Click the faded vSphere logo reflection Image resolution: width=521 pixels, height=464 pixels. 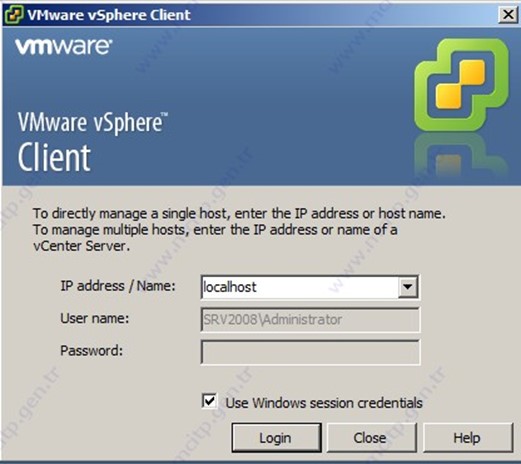coord(461,155)
